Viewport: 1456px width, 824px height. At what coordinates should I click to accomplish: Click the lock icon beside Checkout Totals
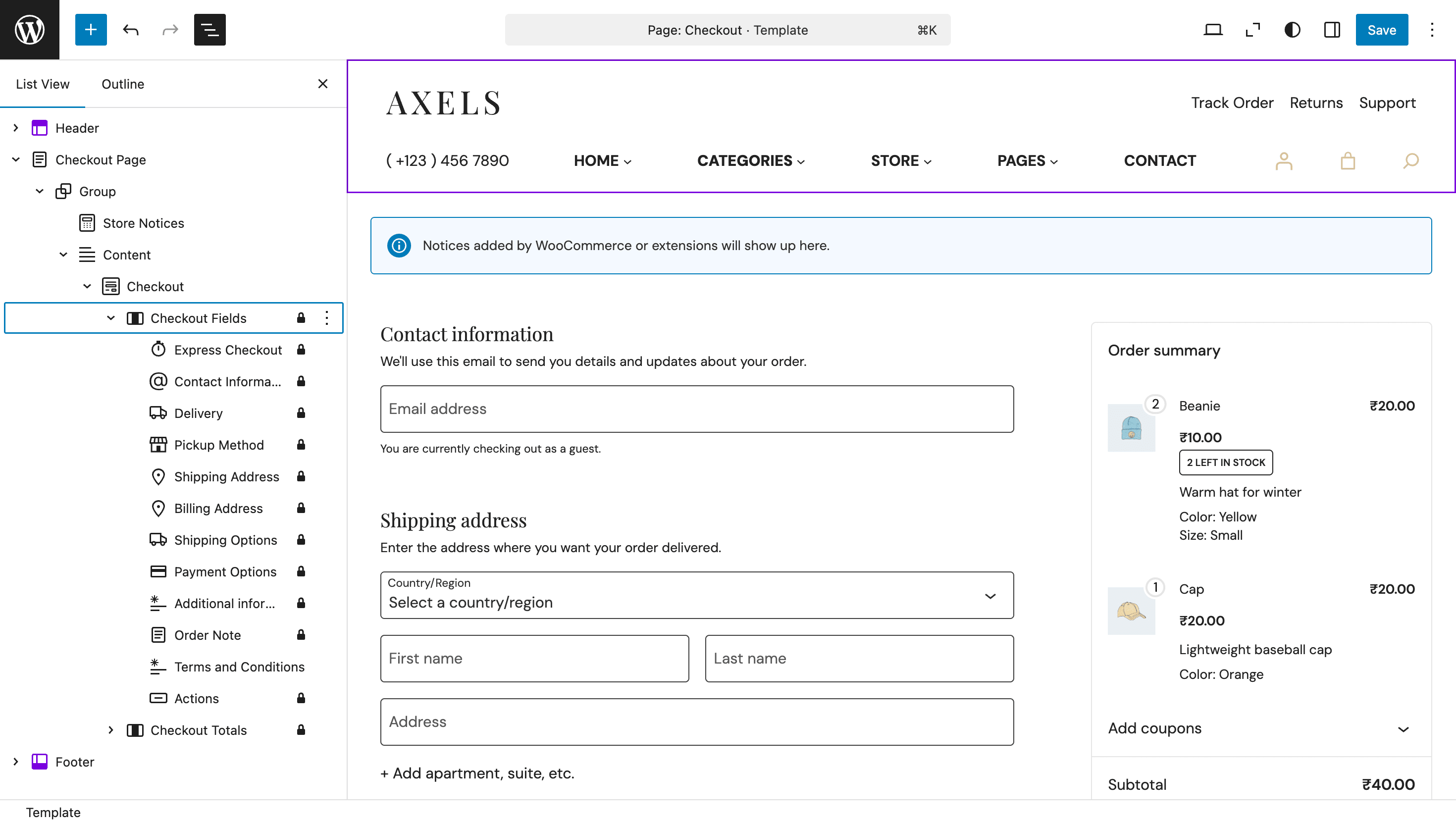[x=301, y=730]
